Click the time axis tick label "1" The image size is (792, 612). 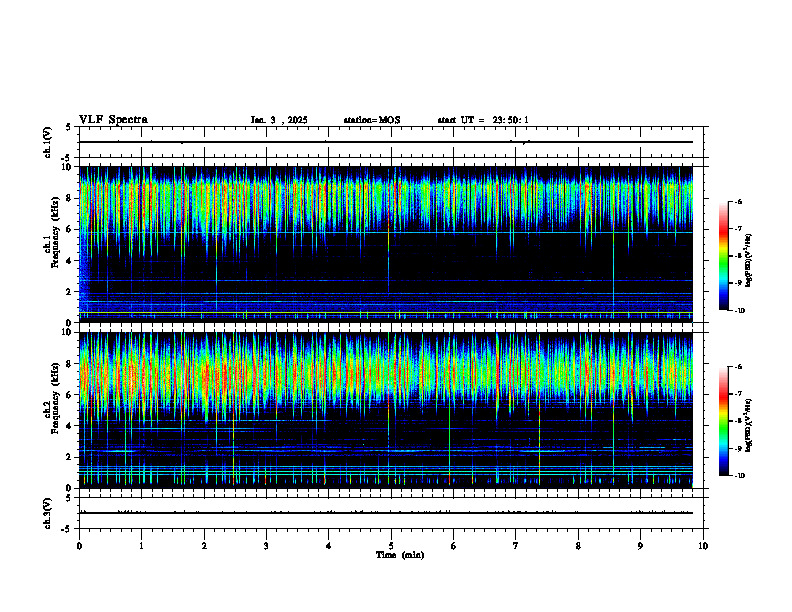click(141, 546)
